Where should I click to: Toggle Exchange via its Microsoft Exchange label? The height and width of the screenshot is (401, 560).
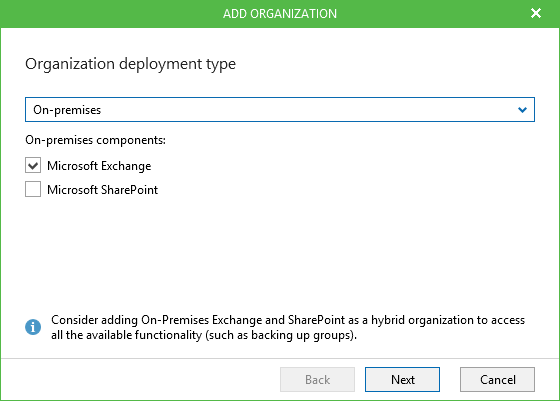pyautogui.click(x=99, y=166)
